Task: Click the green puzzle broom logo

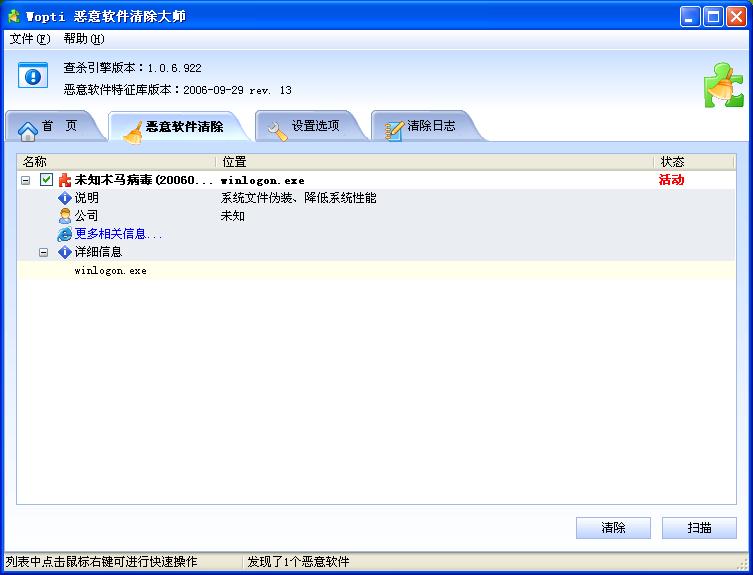Action: (x=723, y=85)
